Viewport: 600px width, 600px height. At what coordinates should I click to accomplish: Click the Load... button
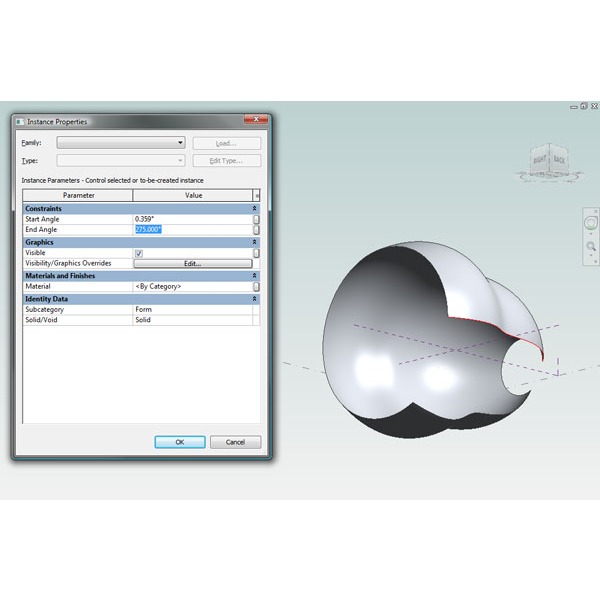(227, 143)
